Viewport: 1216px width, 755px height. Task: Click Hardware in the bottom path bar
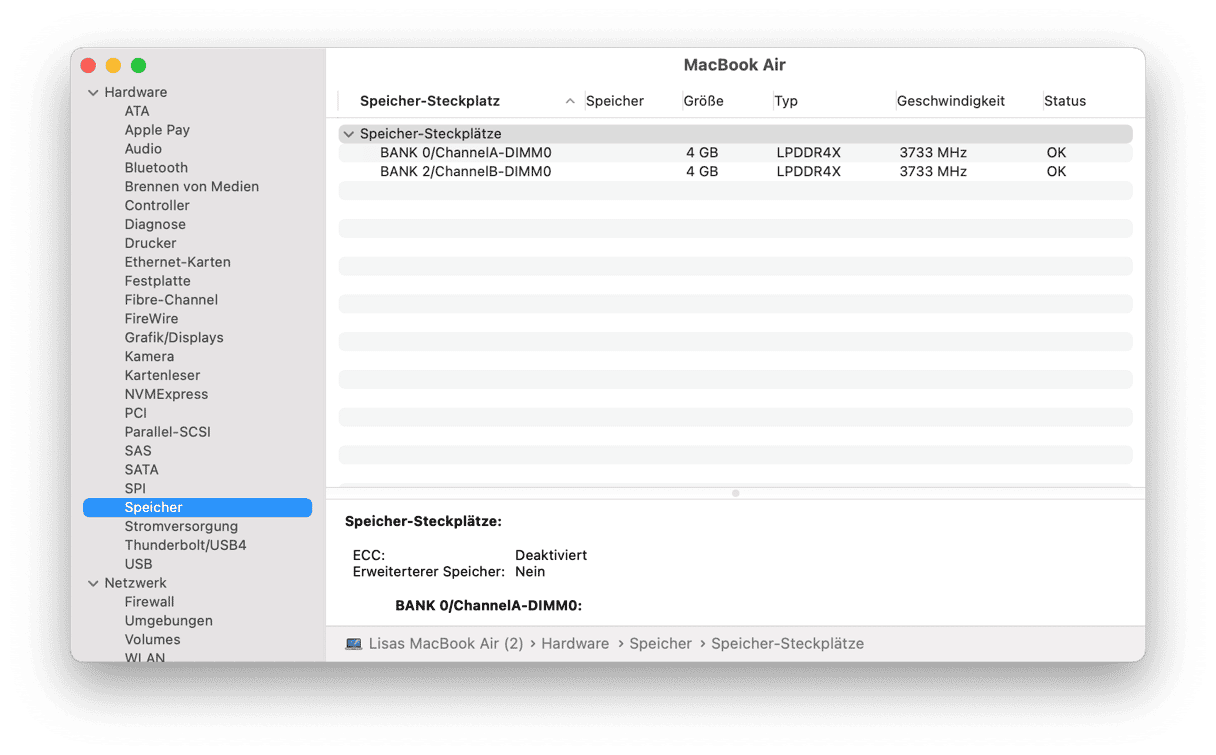point(575,644)
